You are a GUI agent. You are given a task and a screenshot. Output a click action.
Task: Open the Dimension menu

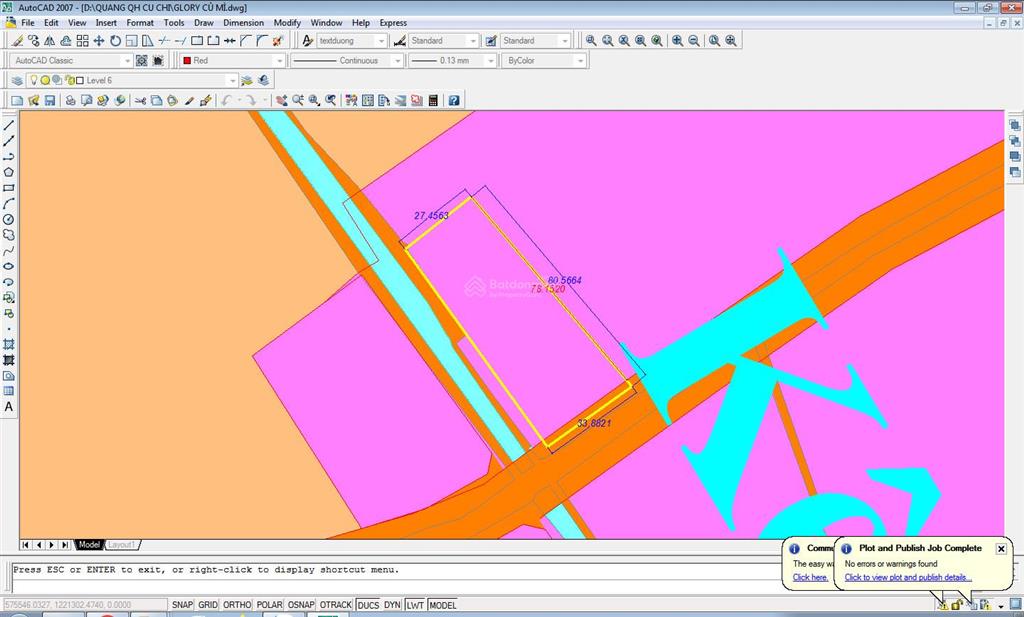(x=243, y=22)
